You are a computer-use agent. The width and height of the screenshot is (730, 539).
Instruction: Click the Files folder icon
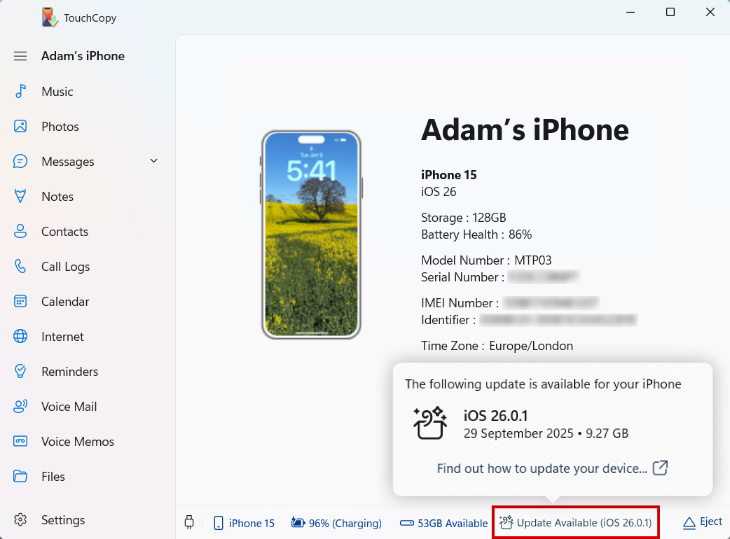(20, 476)
